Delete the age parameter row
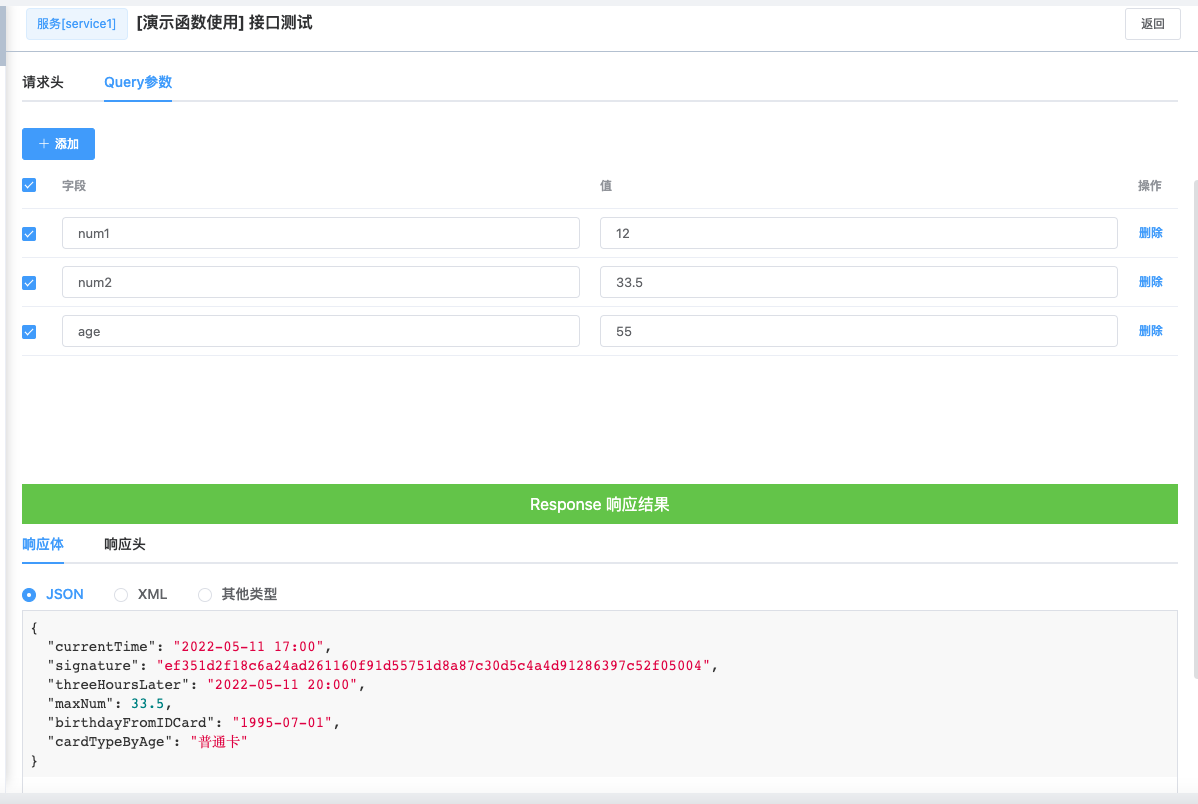The image size is (1198, 804). pos(1150,330)
